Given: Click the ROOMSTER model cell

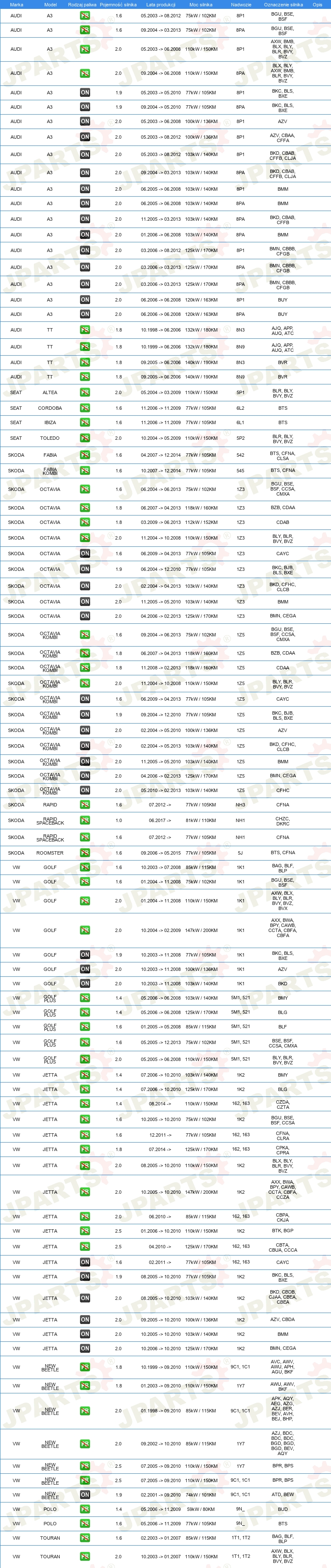Looking at the screenshot, I should [50, 853].
